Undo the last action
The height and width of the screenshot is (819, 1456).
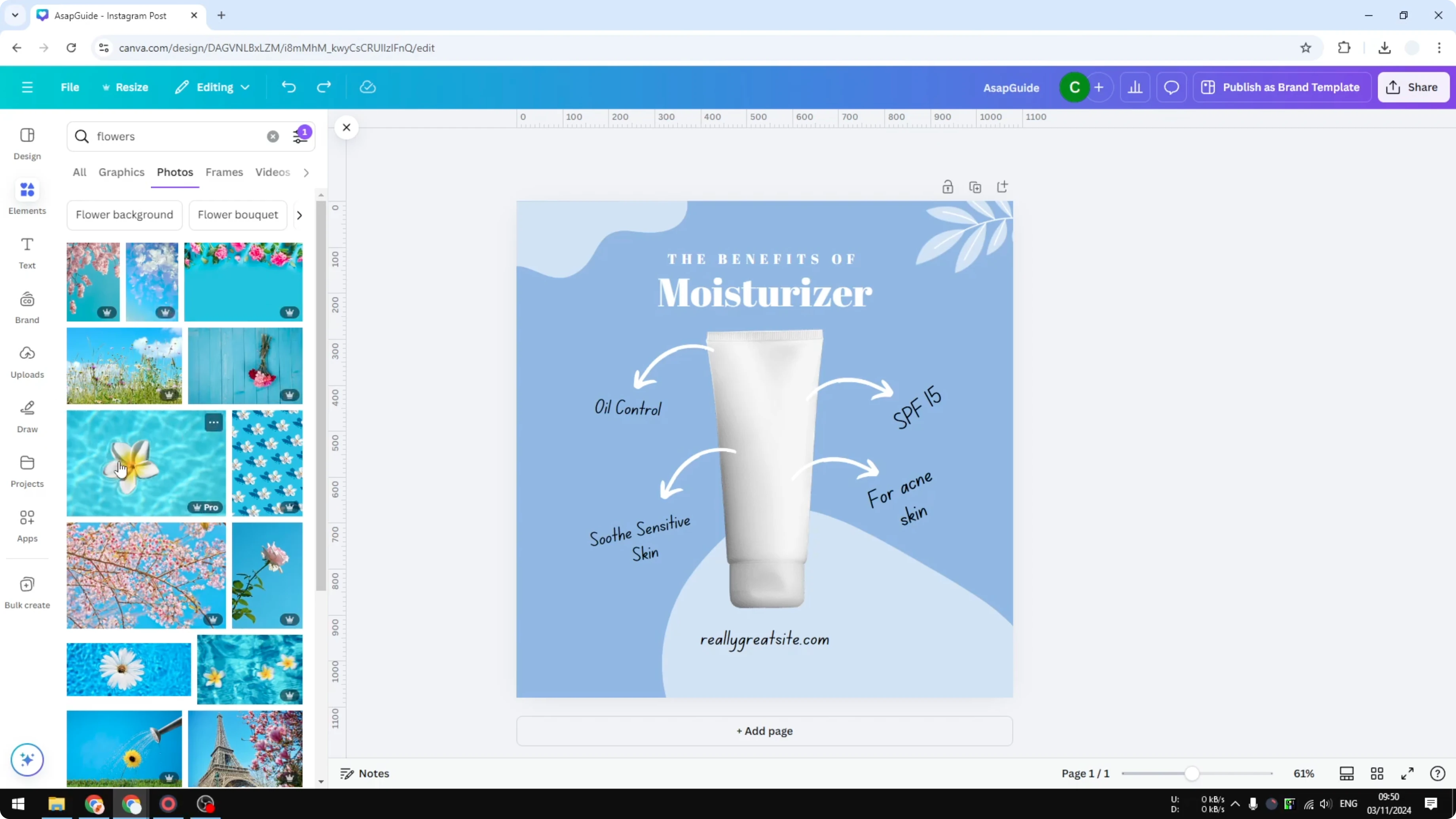[x=288, y=87]
